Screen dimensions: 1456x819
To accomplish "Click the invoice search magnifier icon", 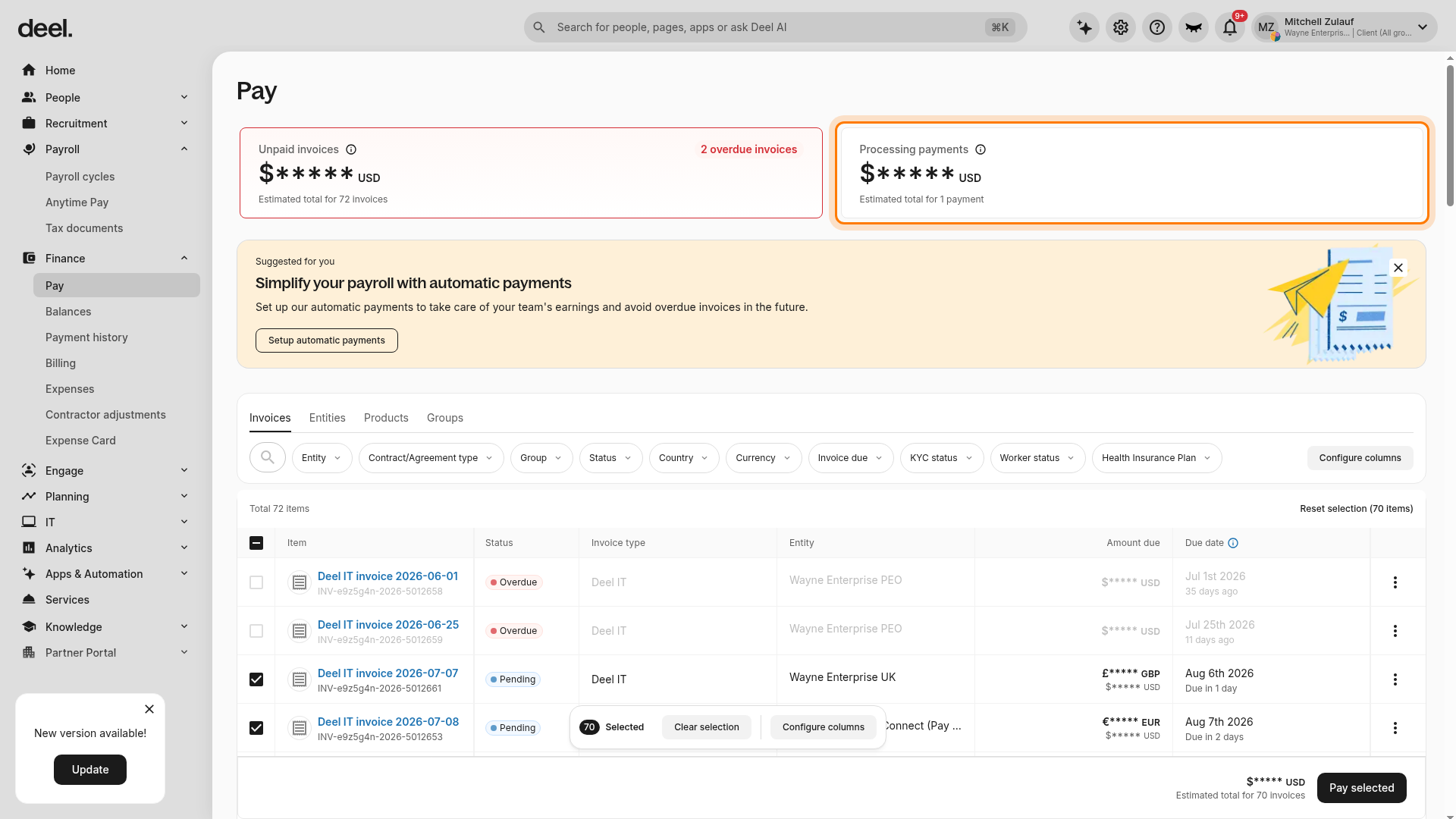I will 268,457.
